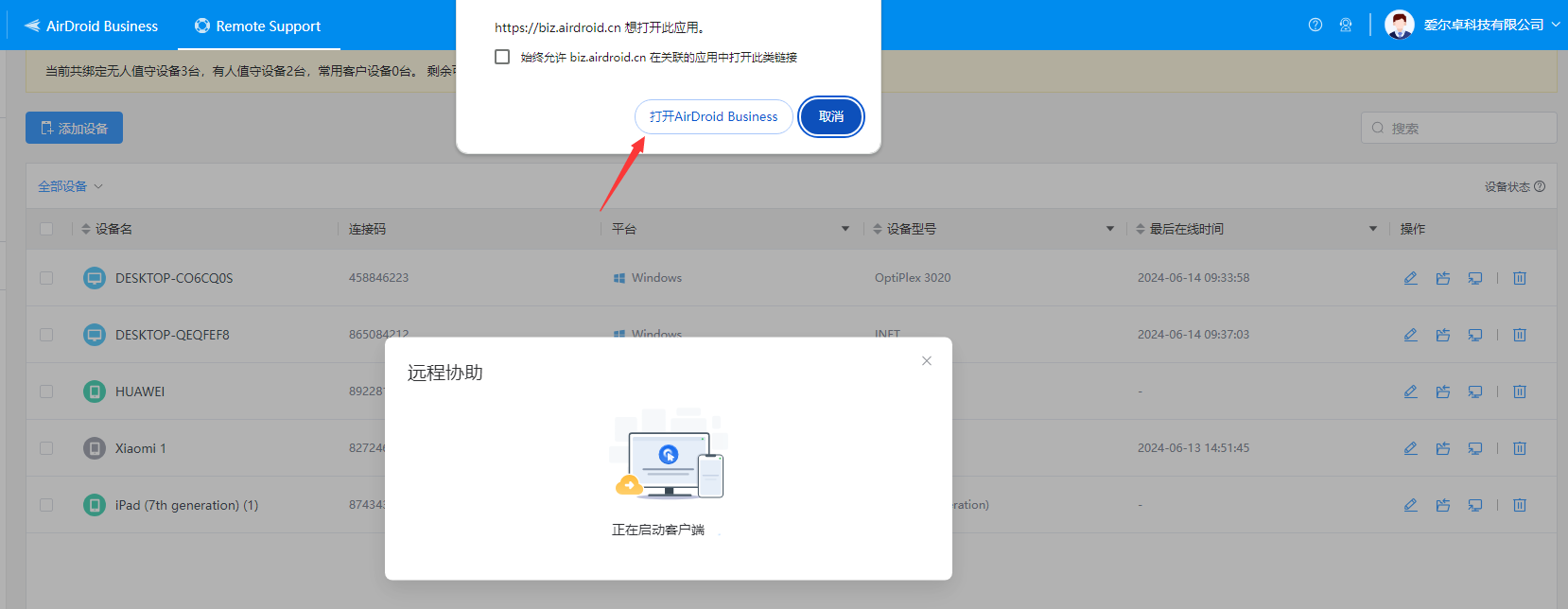1568x609 pixels.
Task: Click the user avatar in top bar
Action: (1400, 25)
